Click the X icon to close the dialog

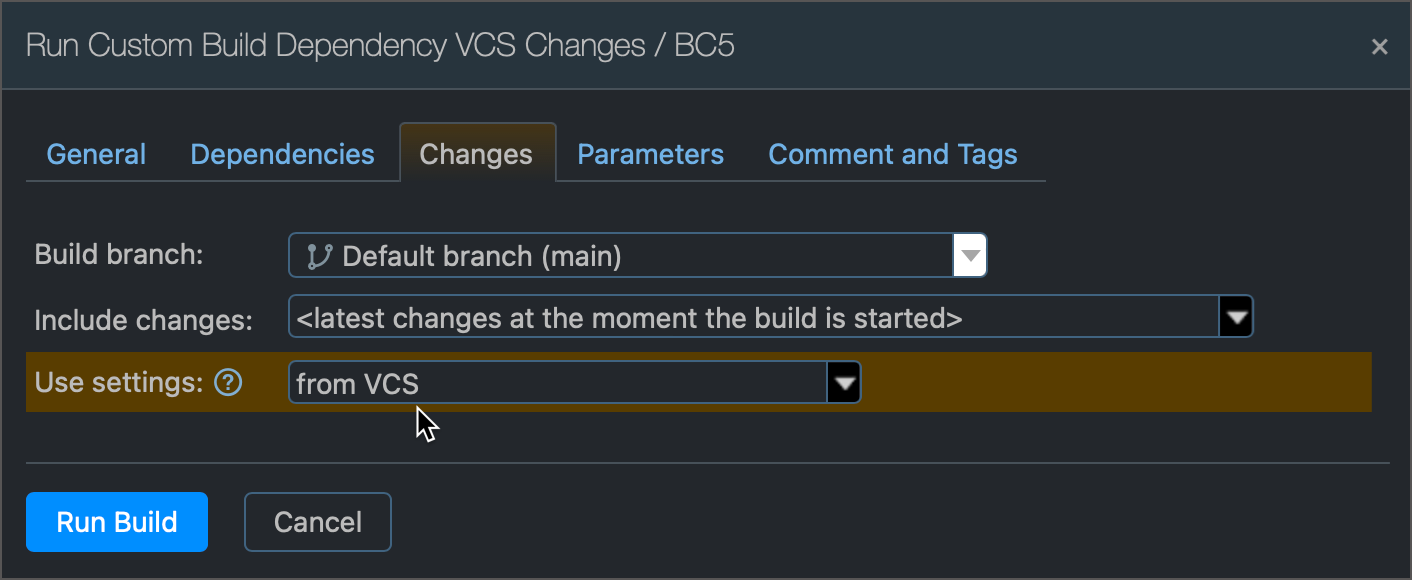tap(1379, 46)
